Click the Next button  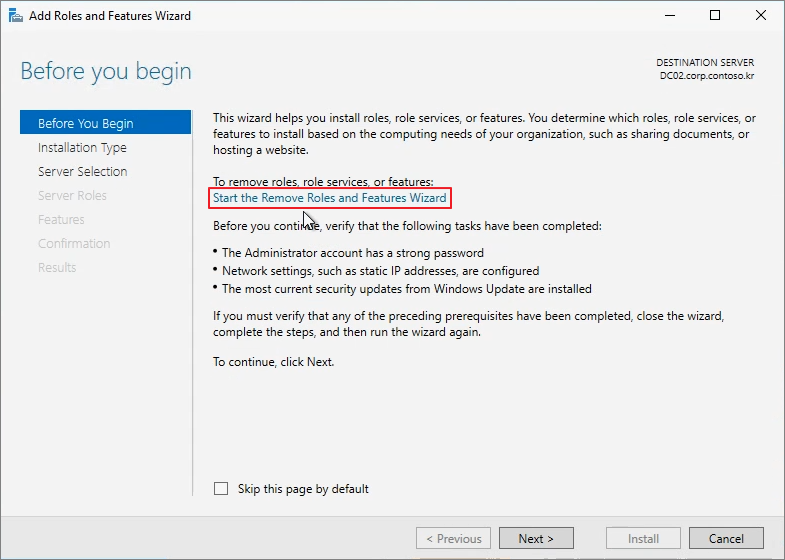(x=536, y=538)
